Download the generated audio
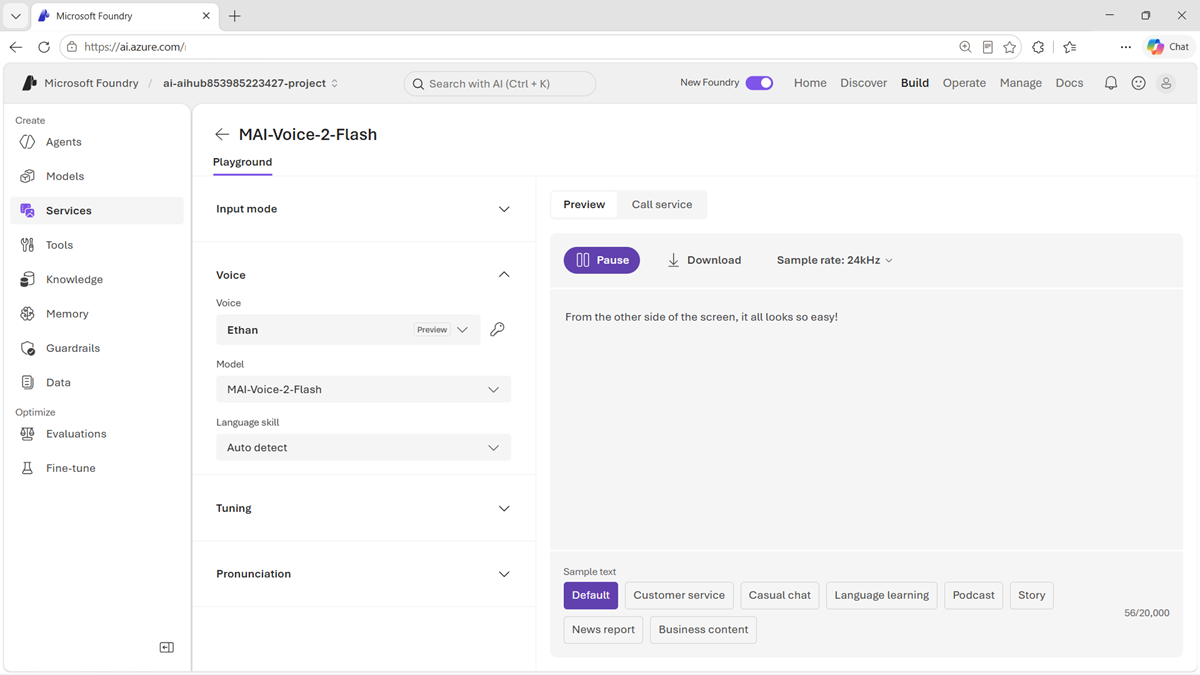The width and height of the screenshot is (1200, 675). point(704,260)
